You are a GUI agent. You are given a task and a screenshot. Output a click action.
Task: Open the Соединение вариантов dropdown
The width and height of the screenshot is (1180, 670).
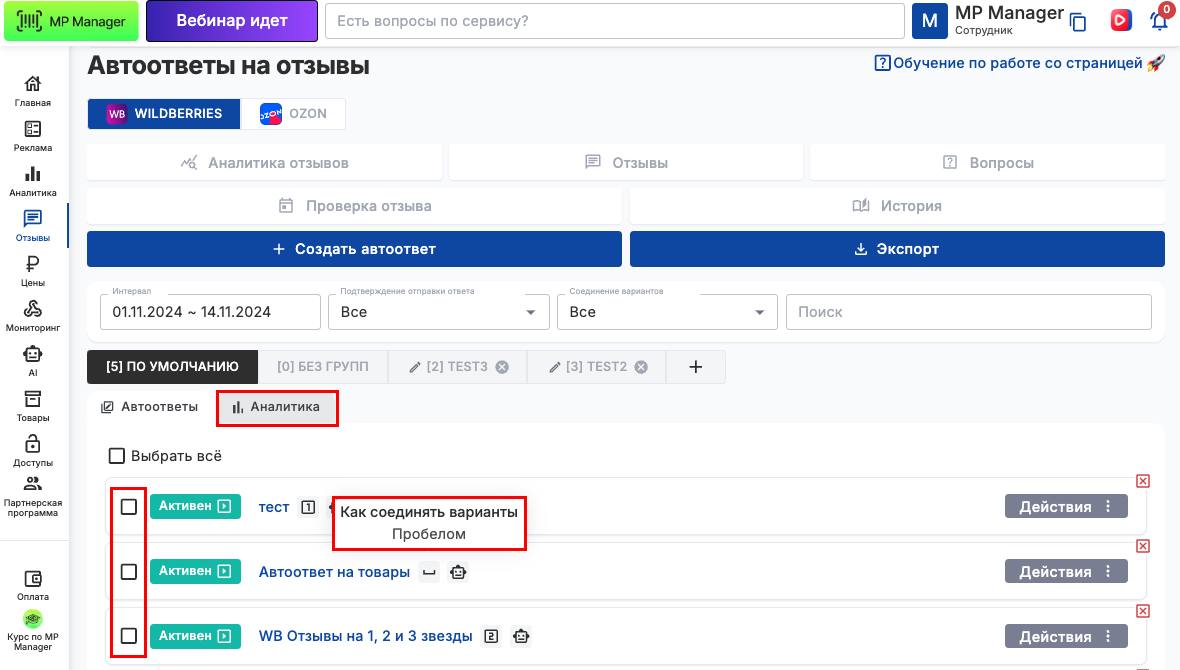tap(667, 312)
